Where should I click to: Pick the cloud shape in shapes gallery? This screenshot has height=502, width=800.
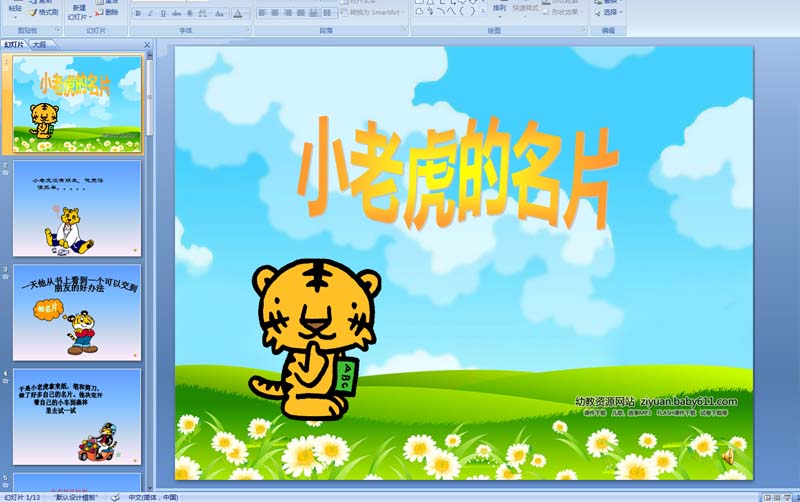(x=419, y=11)
